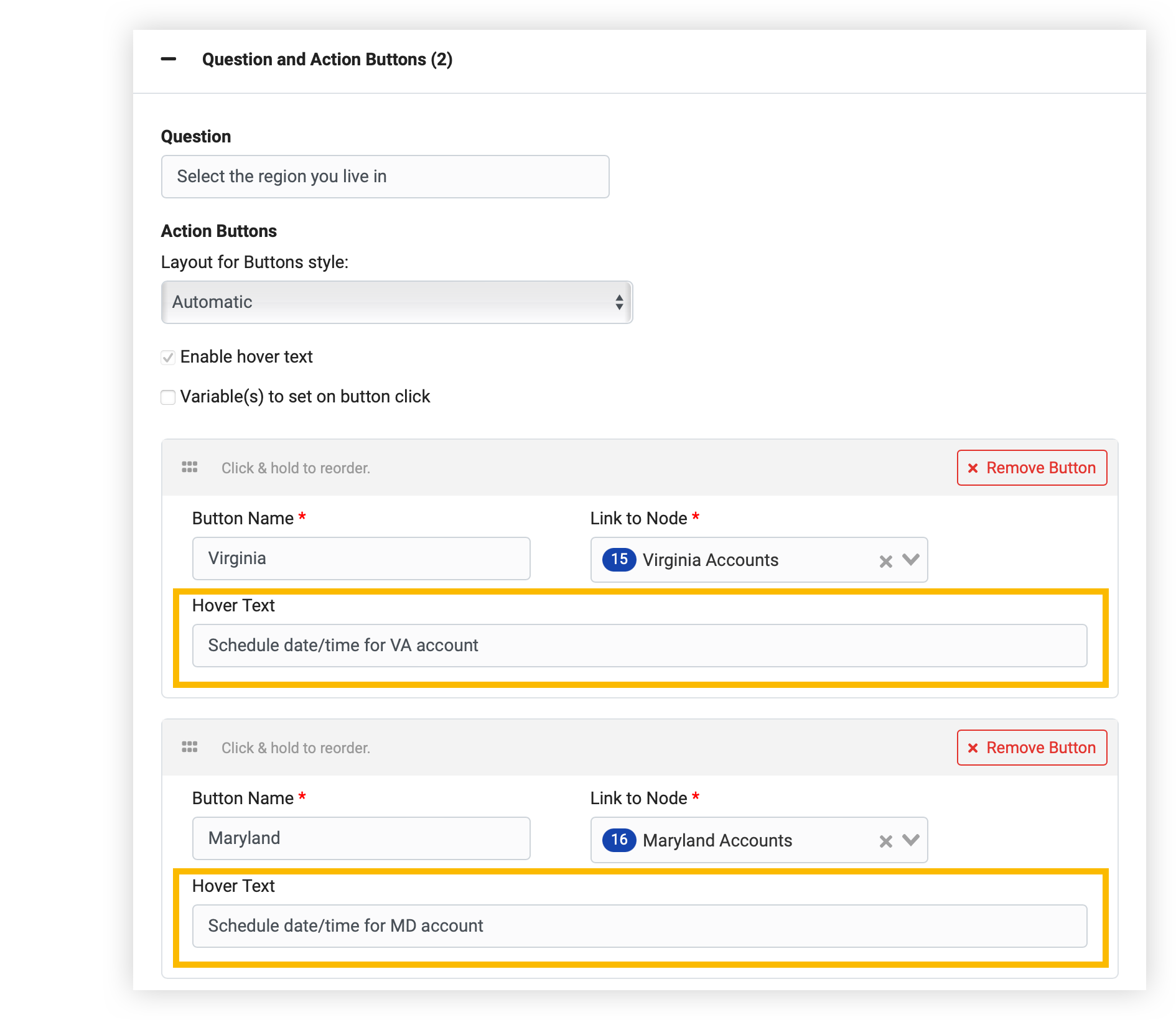Image resolution: width=1176 pixels, height=1020 pixels.
Task: Open the Layout for Buttons style dropdown
Action: coord(396,302)
